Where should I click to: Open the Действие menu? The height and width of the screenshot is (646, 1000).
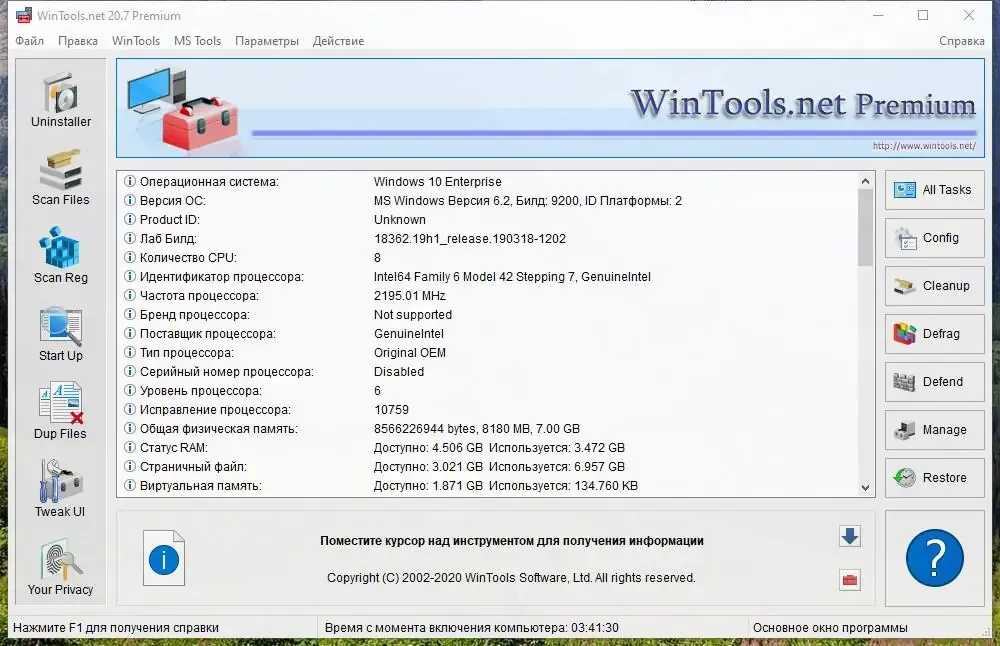(338, 41)
